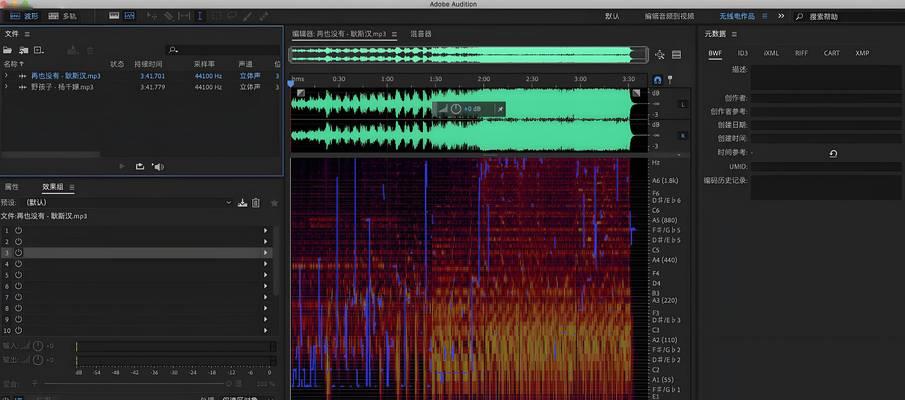Open effect menu arrow for slot 1
Image resolution: width=905 pixels, height=400 pixels.
pos(265,230)
